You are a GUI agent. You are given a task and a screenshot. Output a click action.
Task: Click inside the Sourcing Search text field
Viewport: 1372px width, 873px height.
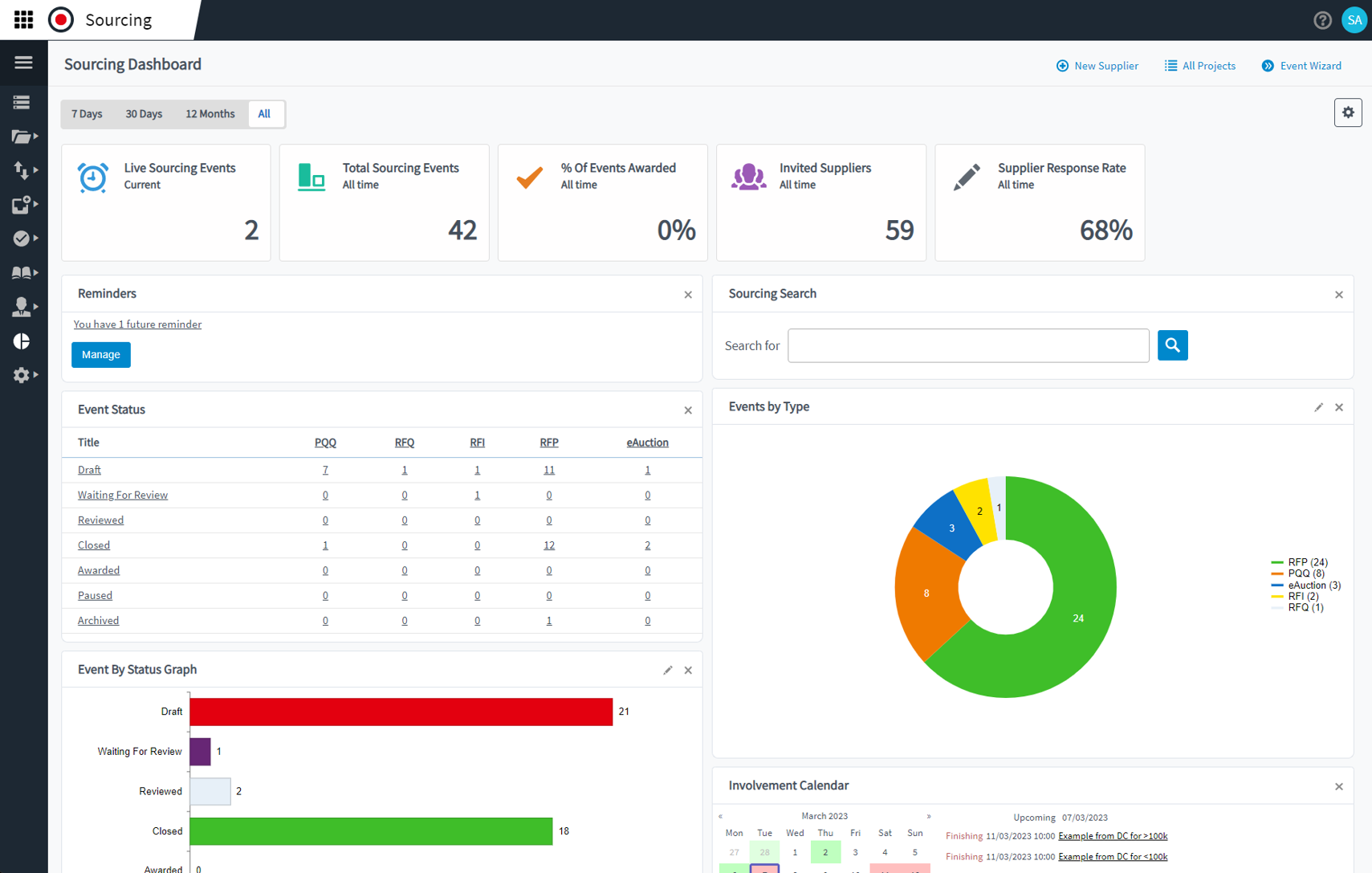967,345
